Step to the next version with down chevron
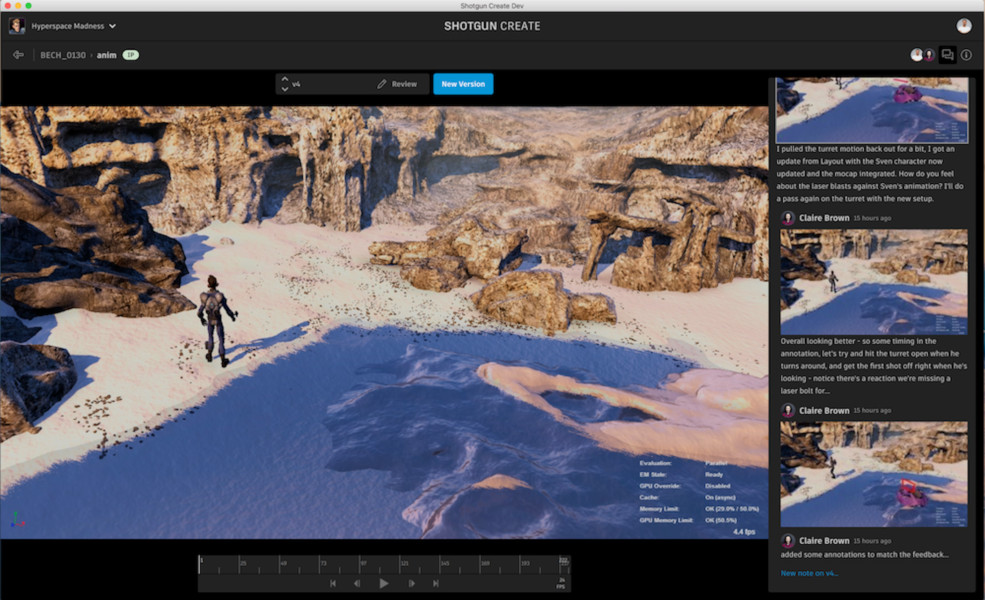985x600 pixels. tap(285, 89)
